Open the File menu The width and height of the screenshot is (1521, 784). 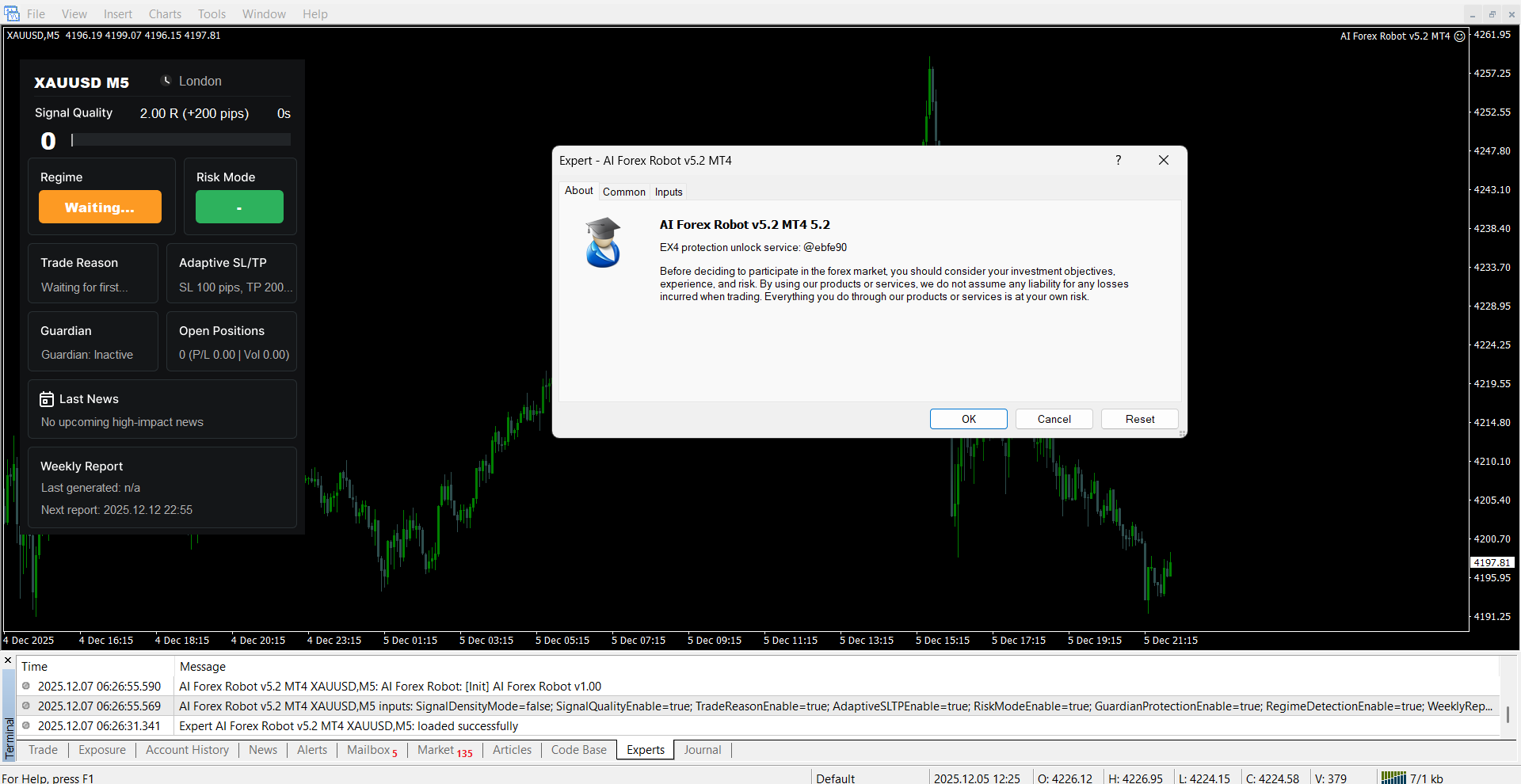tap(36, 14)
